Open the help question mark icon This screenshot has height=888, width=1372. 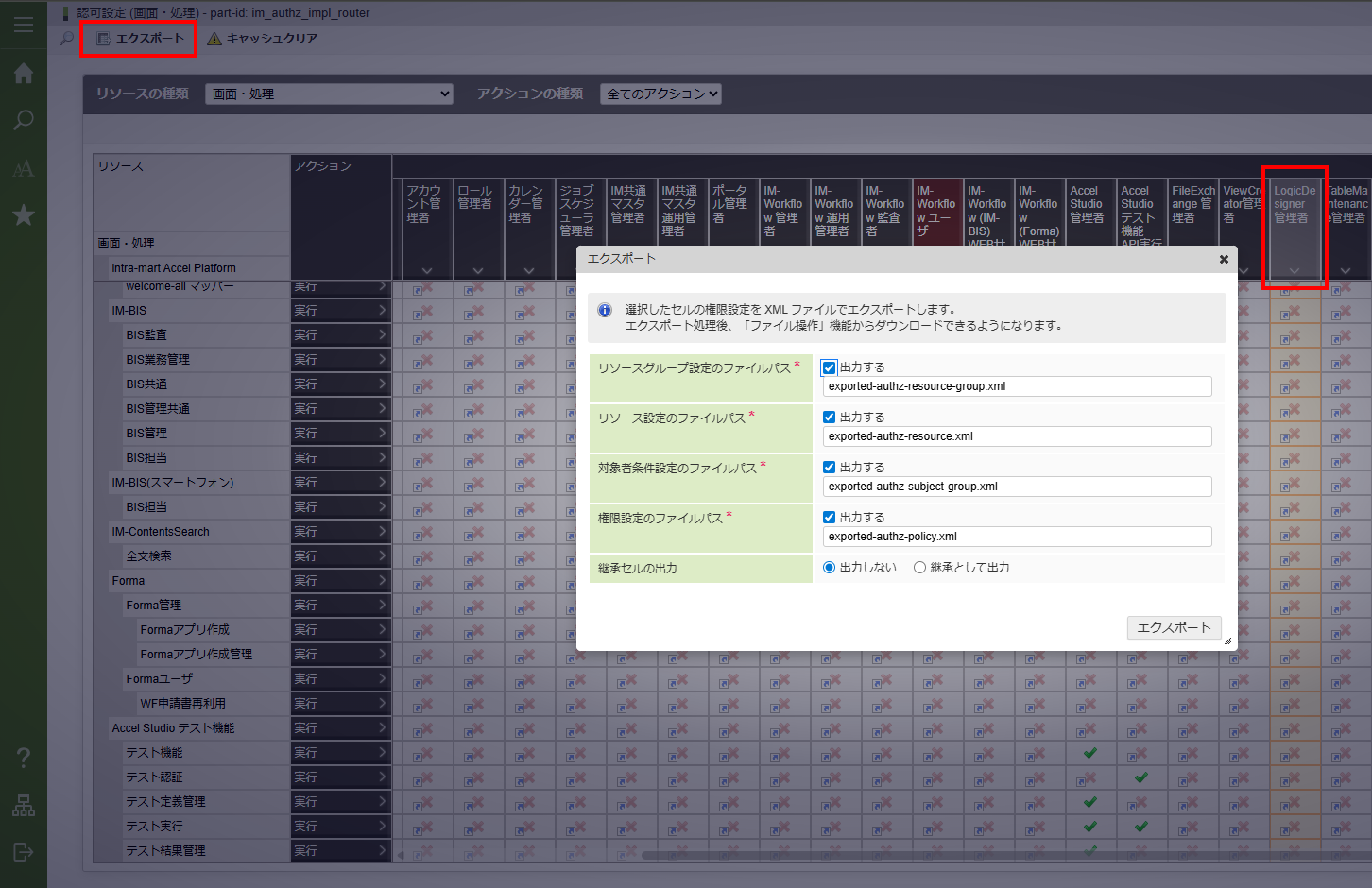[x=24, y=758]
